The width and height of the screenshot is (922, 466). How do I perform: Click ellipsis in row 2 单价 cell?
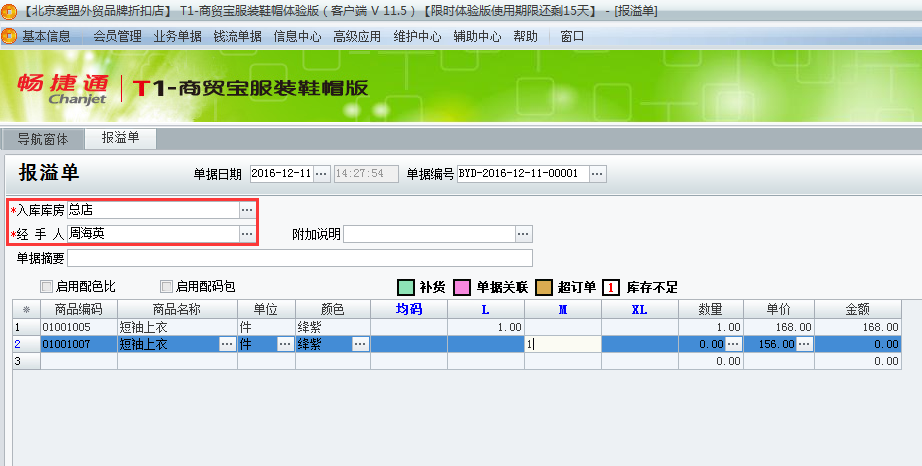pyautogui.click(x=805, y=344)
